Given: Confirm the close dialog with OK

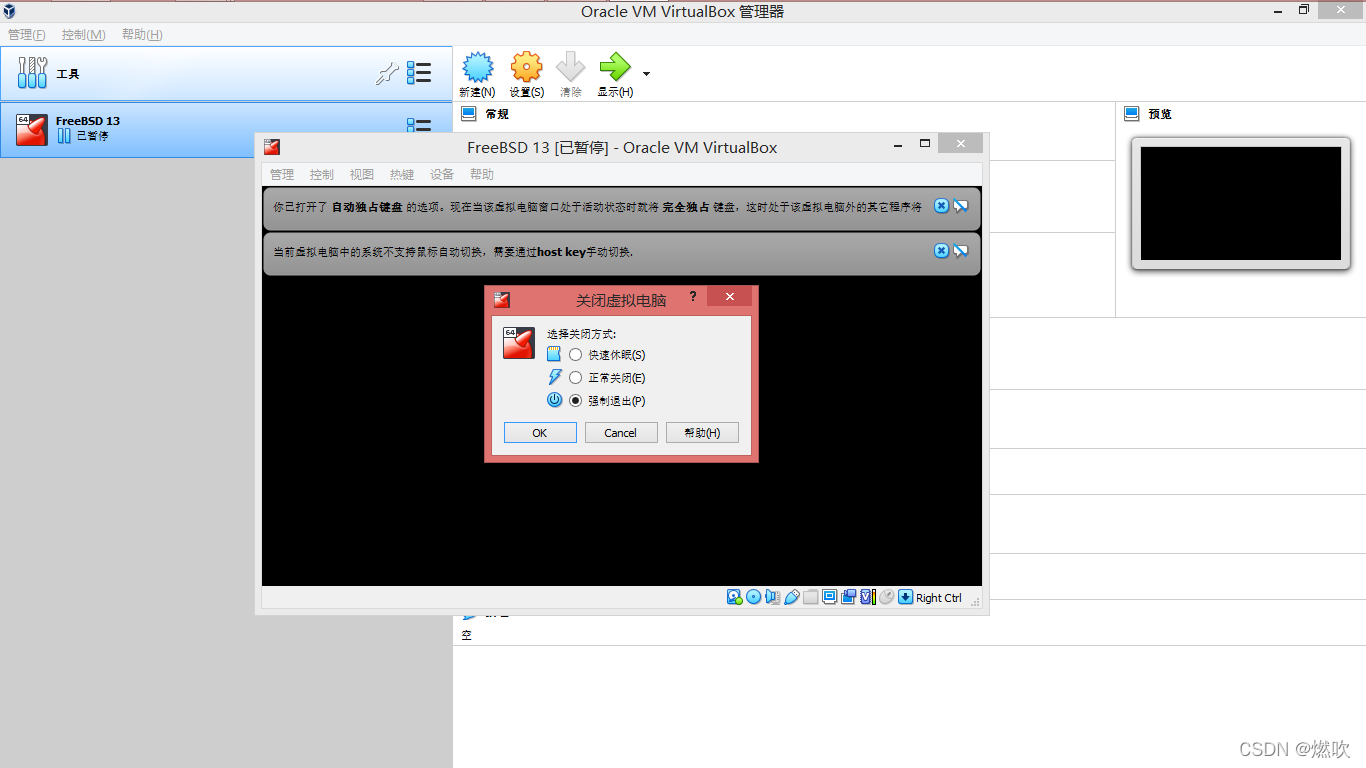Looking at the screenshot, I should [540, 433].
